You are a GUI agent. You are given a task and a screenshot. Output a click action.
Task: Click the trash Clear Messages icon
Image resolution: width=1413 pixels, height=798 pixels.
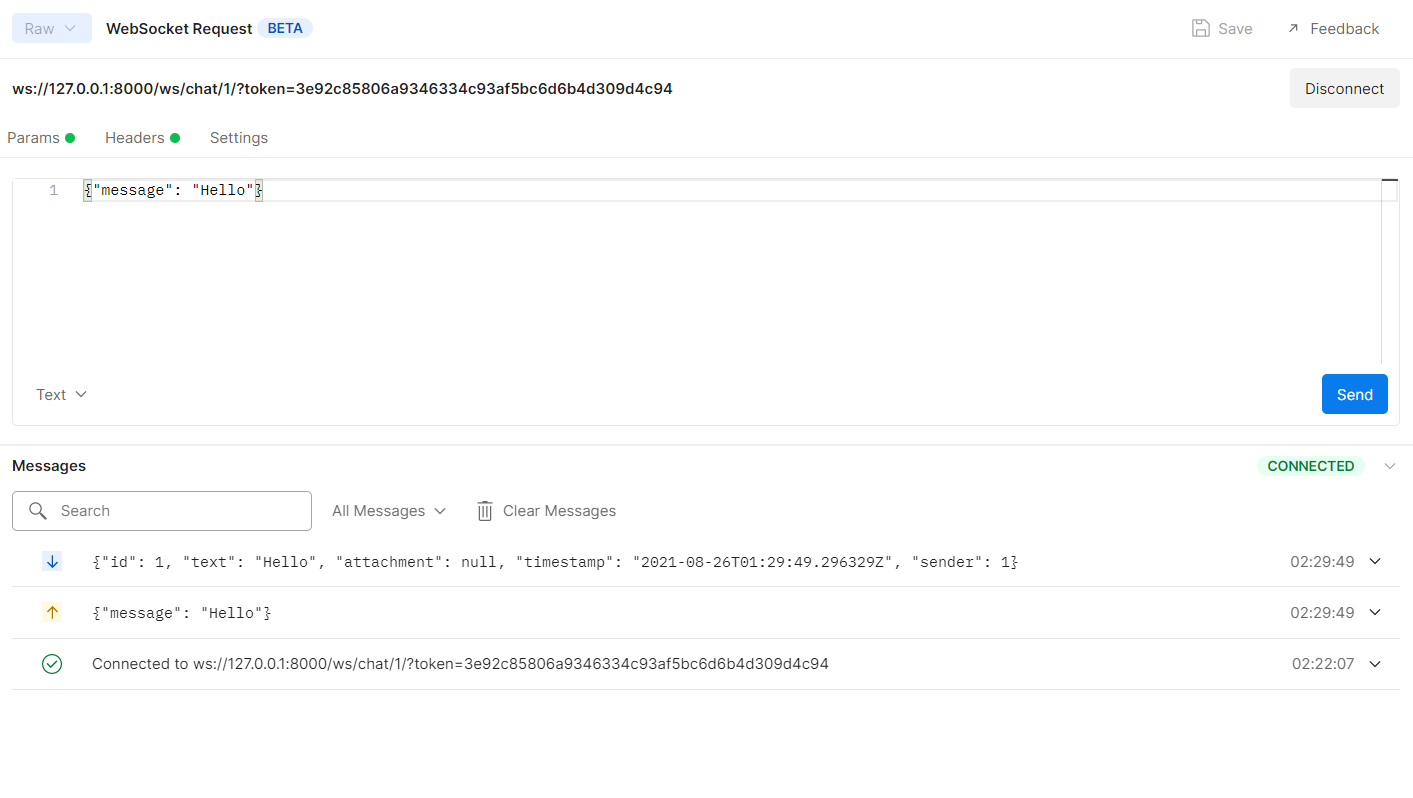click(x=485, y=511)
